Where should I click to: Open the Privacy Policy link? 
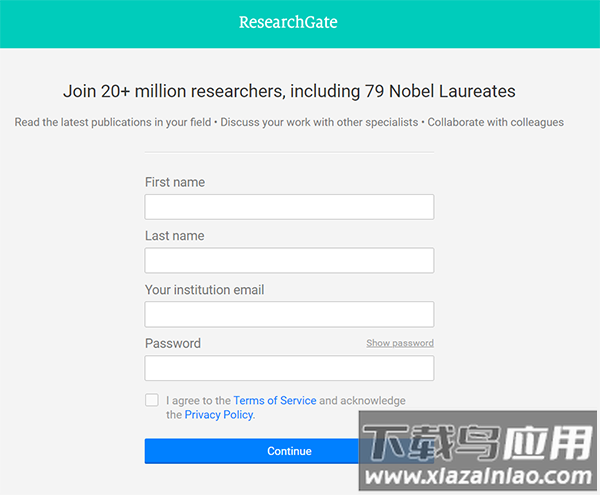pyautogui.click(x=219, y=414)
